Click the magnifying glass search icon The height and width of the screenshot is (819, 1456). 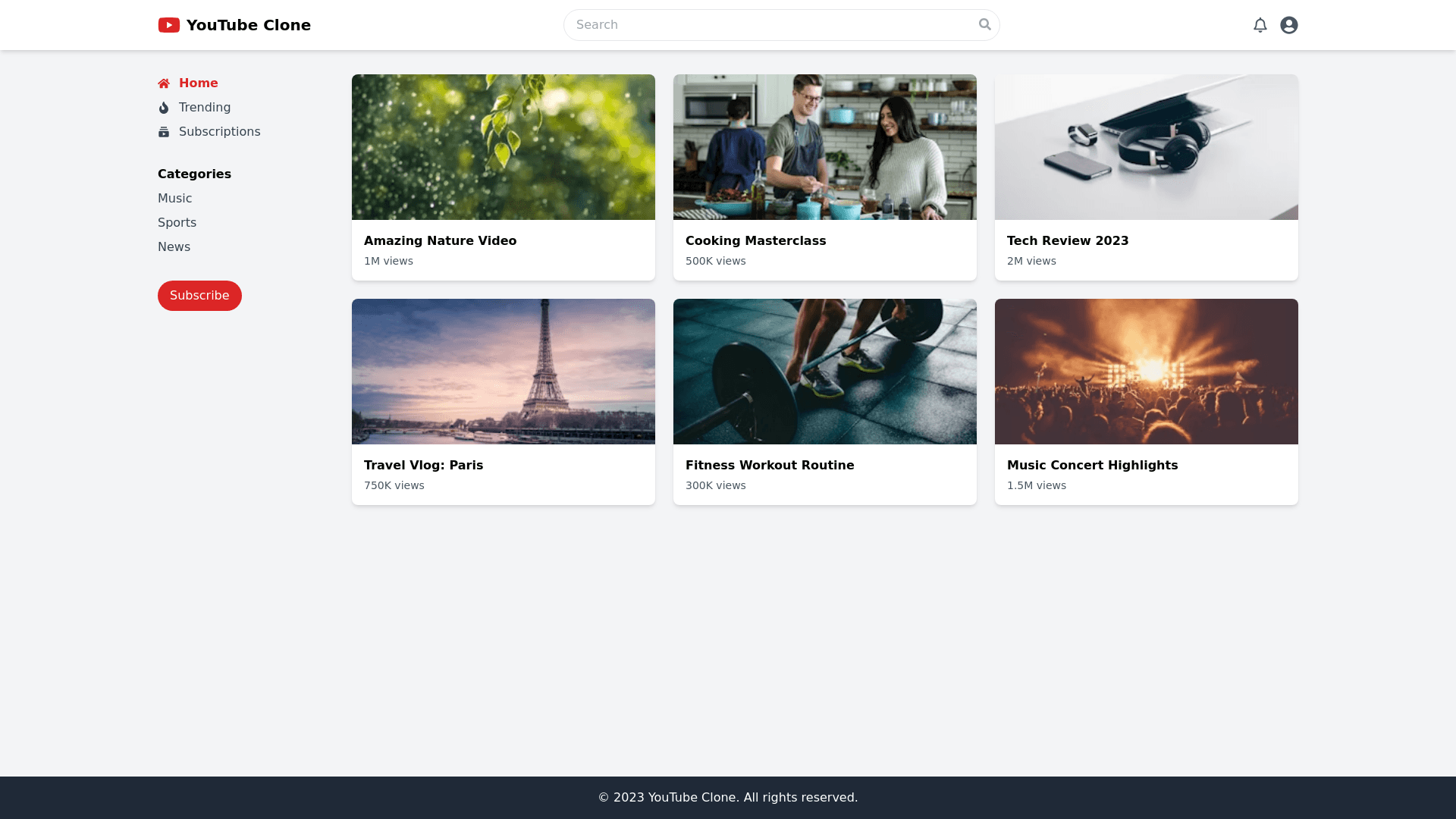point(984,24)
